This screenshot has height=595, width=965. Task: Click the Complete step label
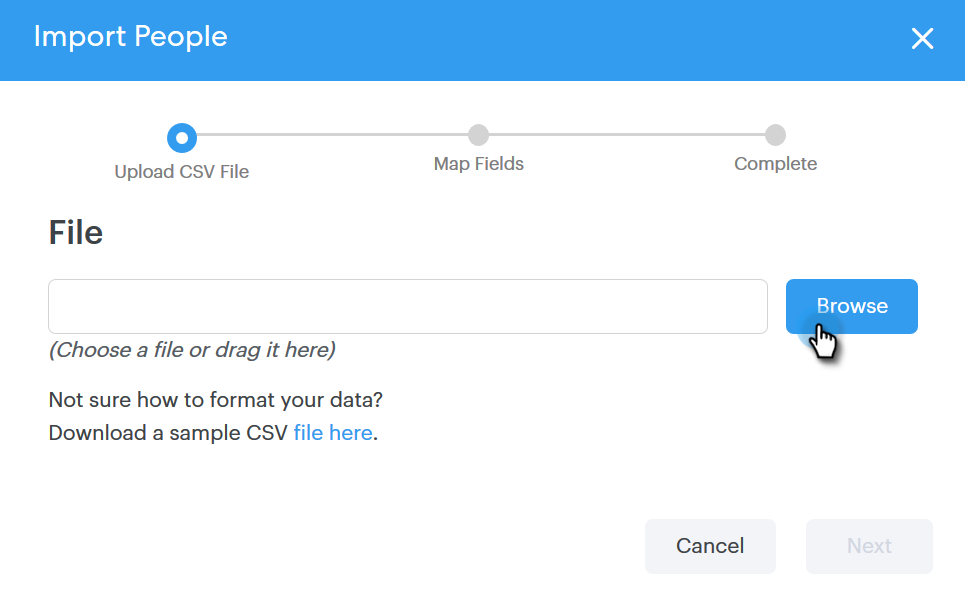(775, 164)
